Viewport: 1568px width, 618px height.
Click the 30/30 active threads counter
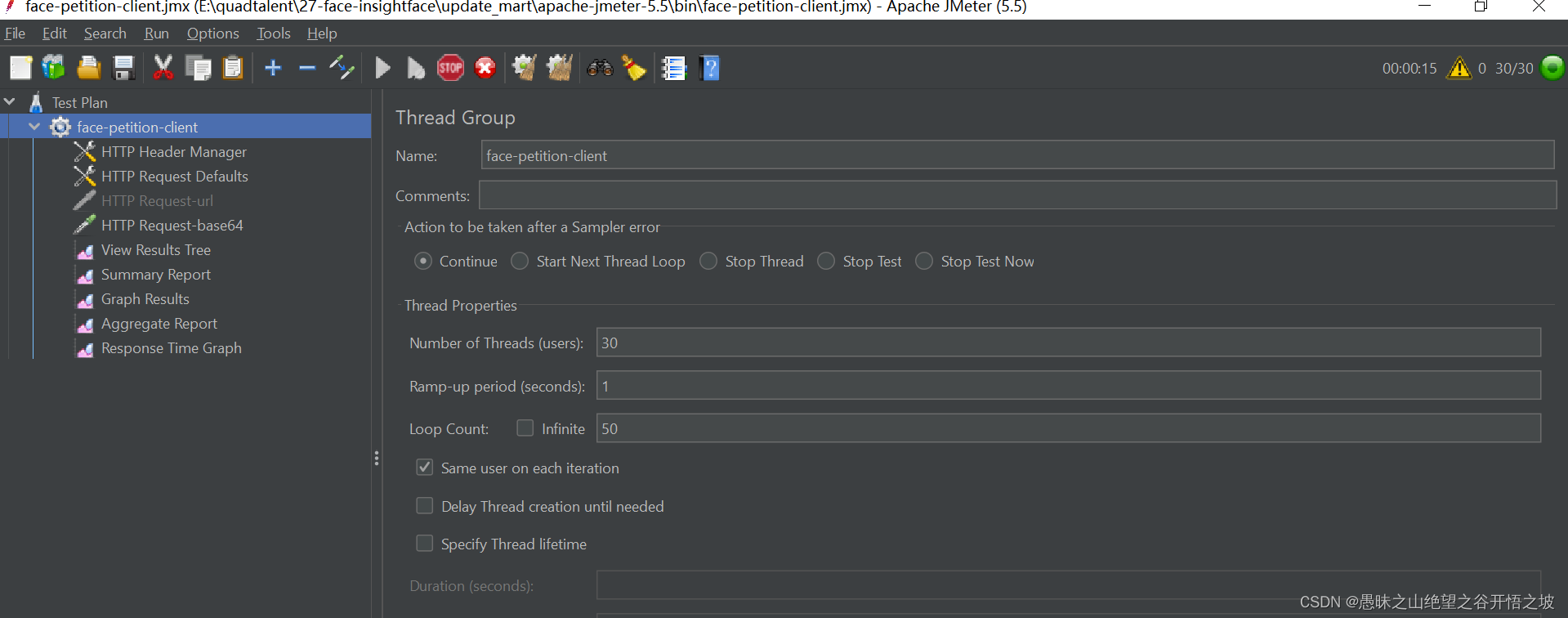click(x=1514, y=69)
